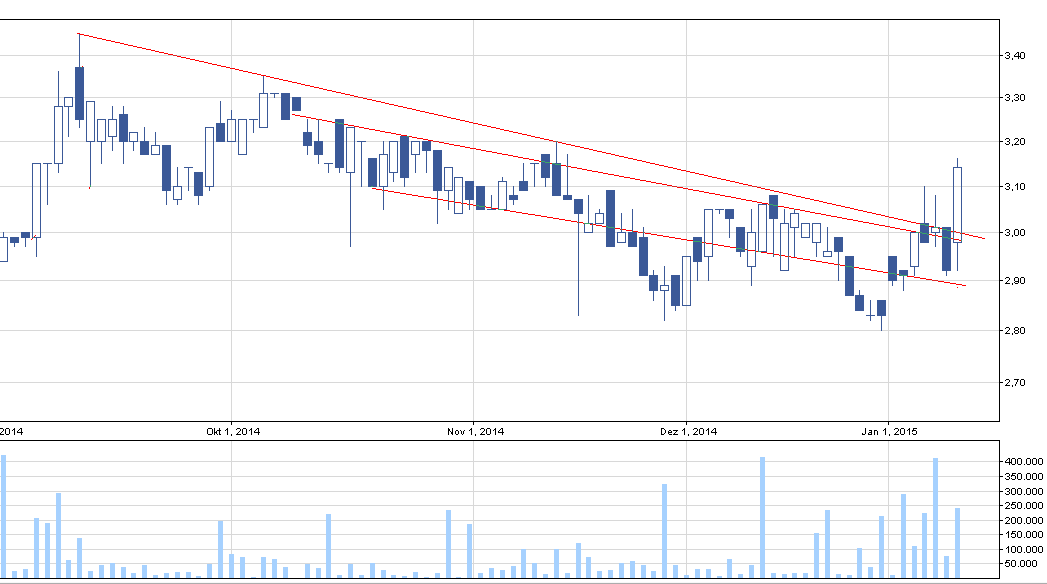Click the 3,40 price axis label

1013,56
